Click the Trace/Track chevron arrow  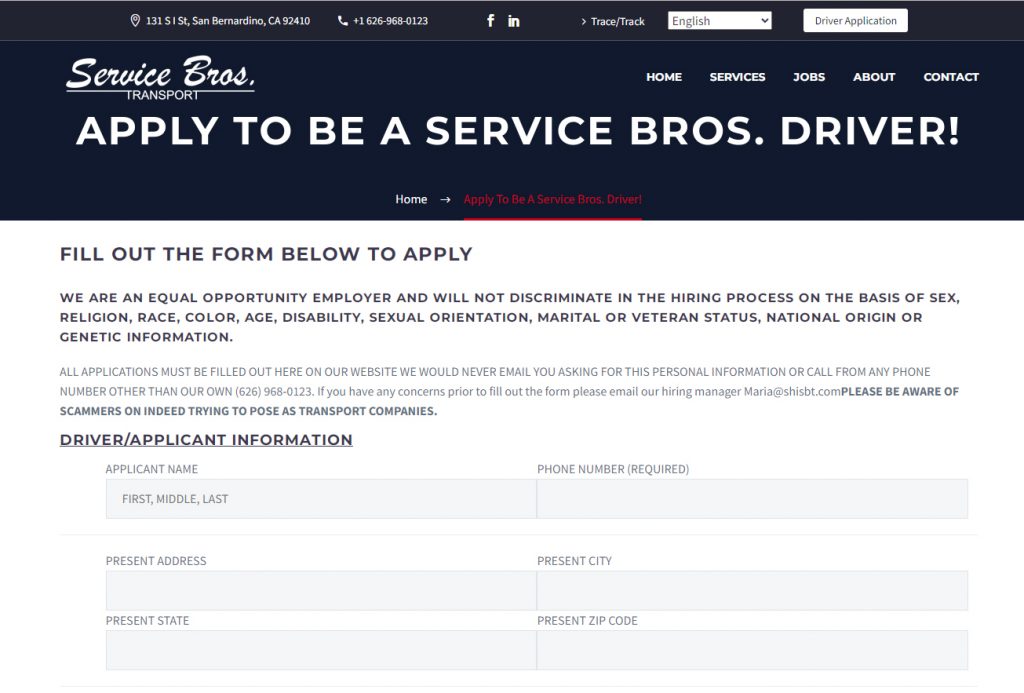pos(583,22)
